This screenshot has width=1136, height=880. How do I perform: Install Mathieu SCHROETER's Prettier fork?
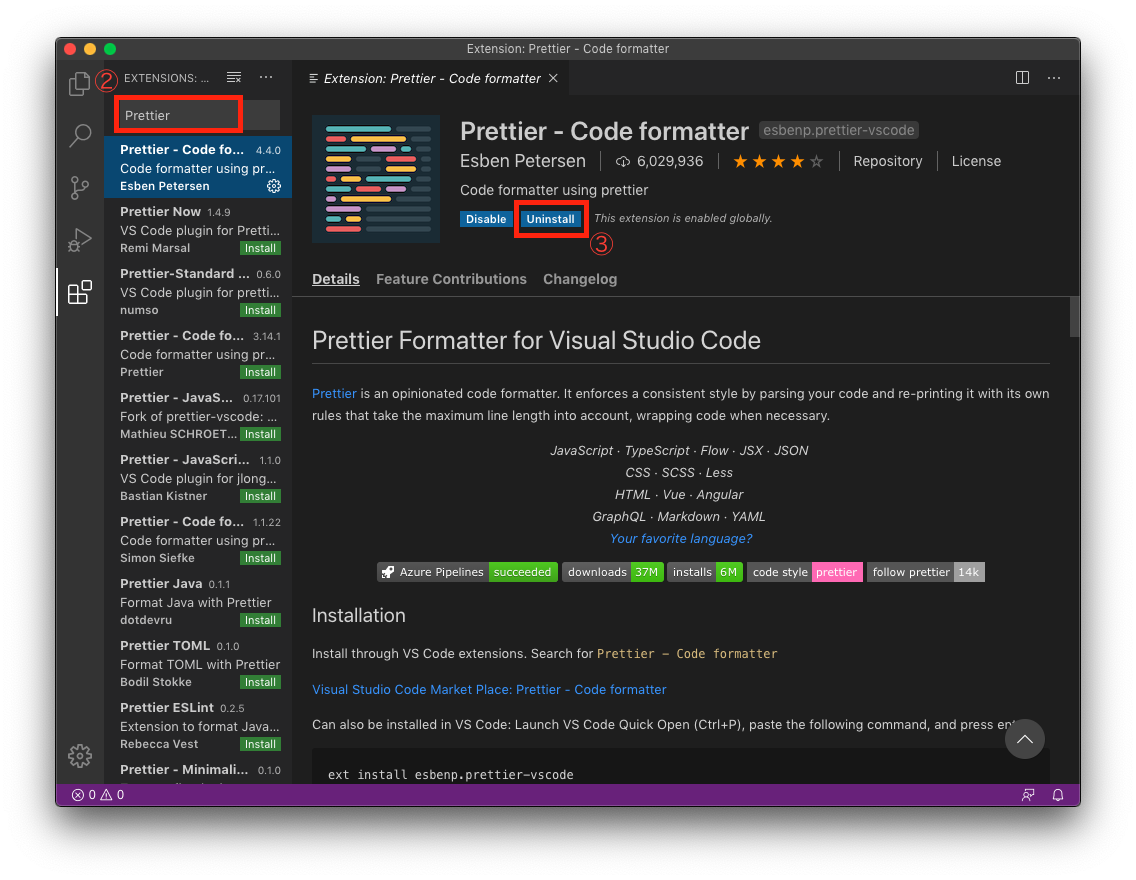pyautogui.click(x=260, y=435)
